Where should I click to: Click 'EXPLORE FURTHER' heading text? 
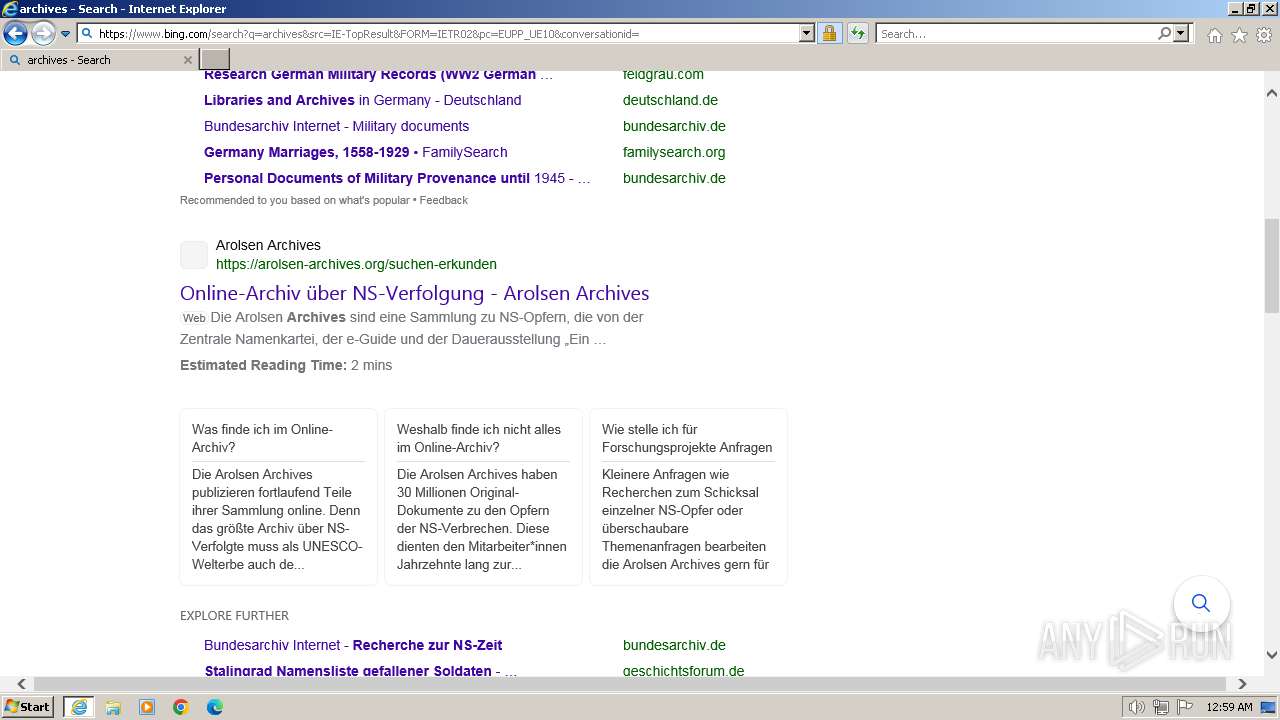234,615
